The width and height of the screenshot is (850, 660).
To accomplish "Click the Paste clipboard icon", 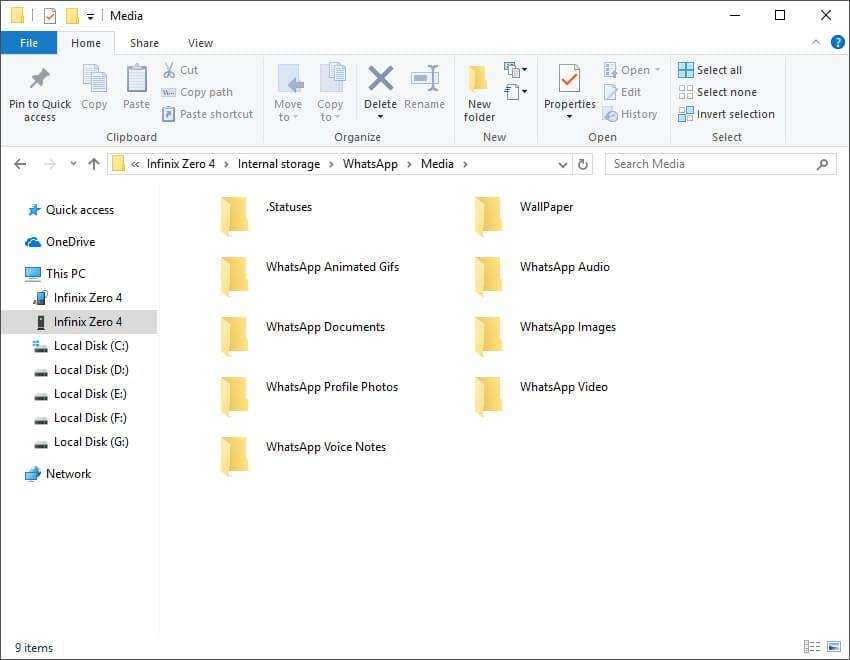I will click(x=137, y=79).
